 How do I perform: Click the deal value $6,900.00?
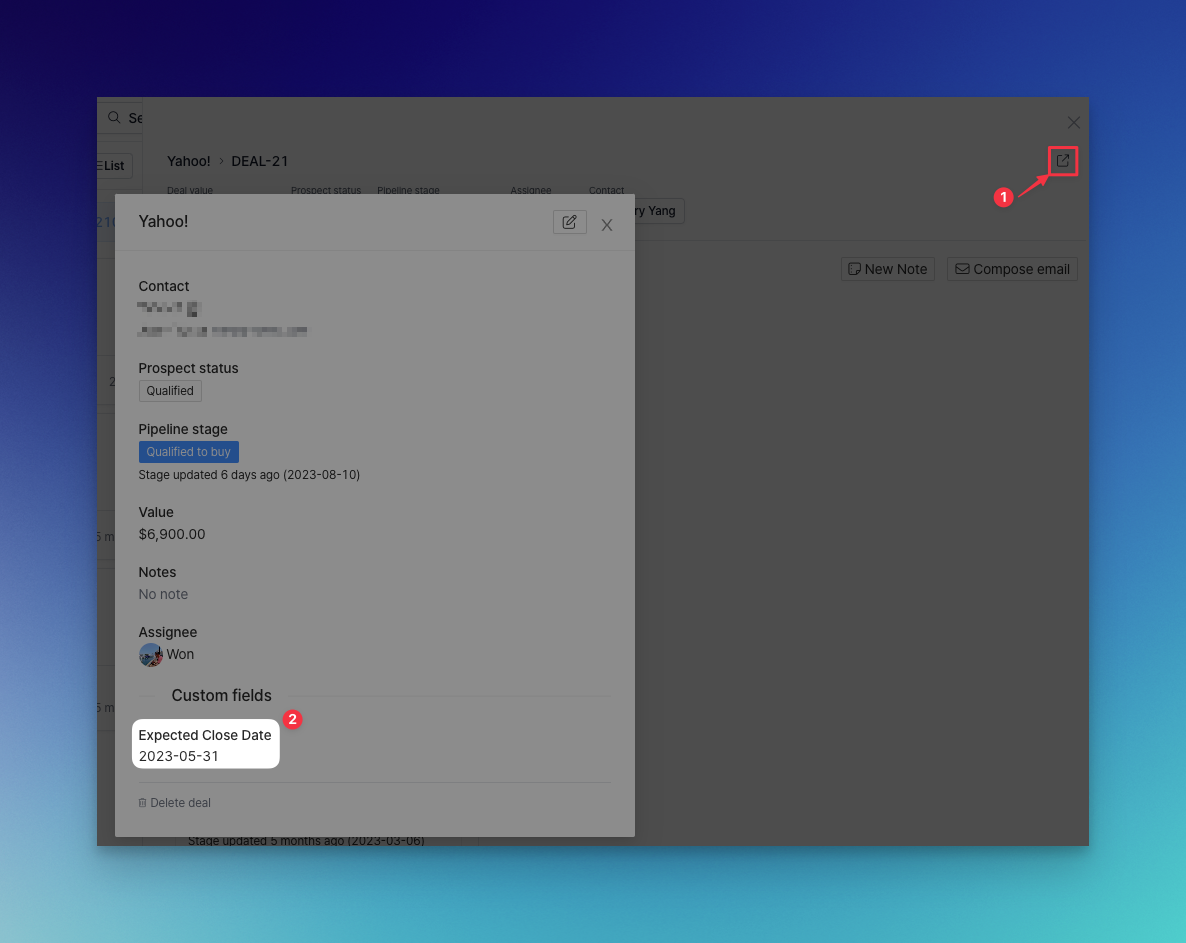(172, 534)
